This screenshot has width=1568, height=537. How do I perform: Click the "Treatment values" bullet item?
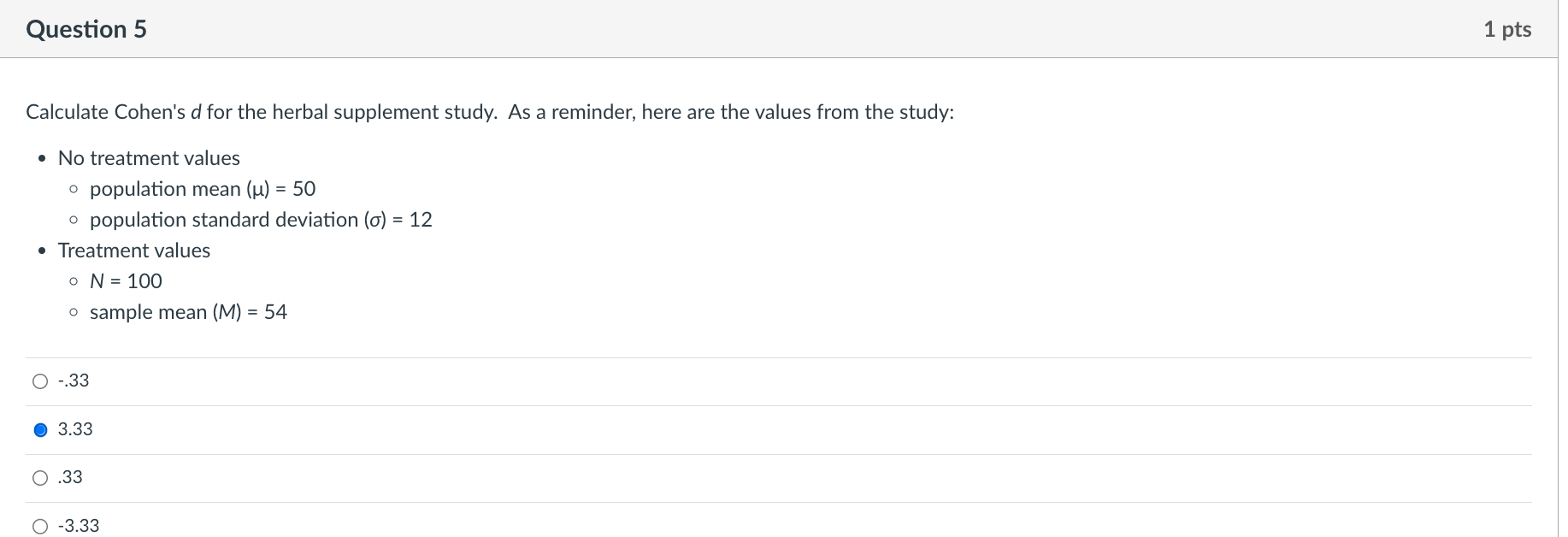pyautogui.click(x=133, y=250)
